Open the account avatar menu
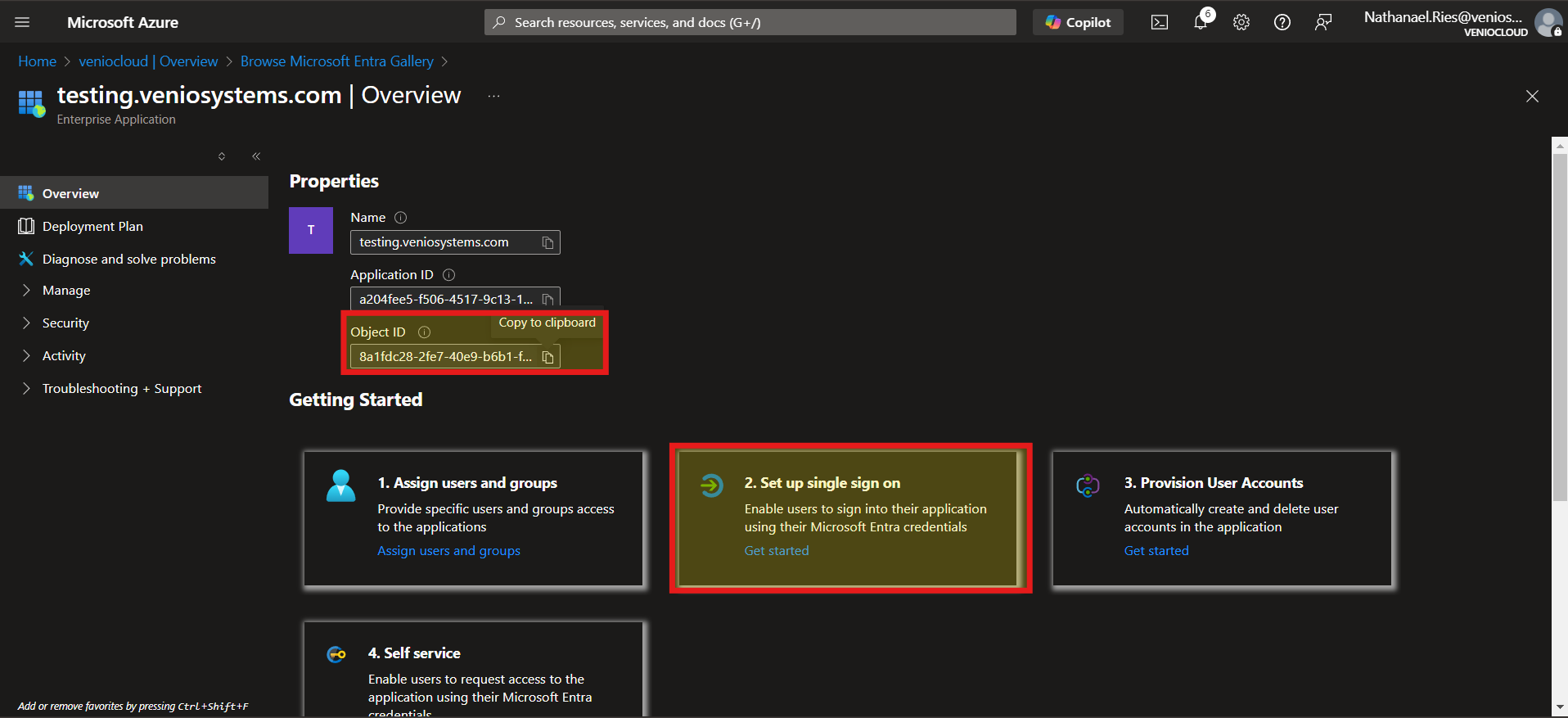Screen dimensions: 1568x718 click(1548, 22)
